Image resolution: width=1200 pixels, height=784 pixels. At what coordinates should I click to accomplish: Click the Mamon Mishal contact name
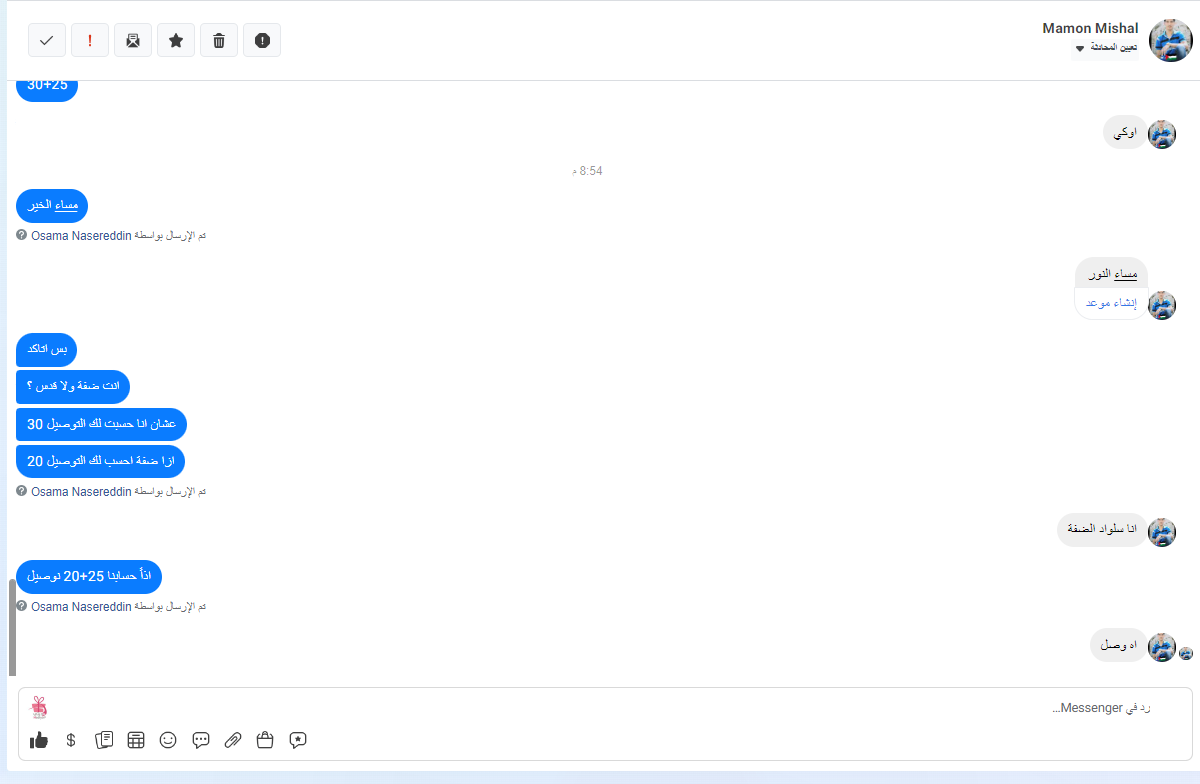click(1090, 28)
